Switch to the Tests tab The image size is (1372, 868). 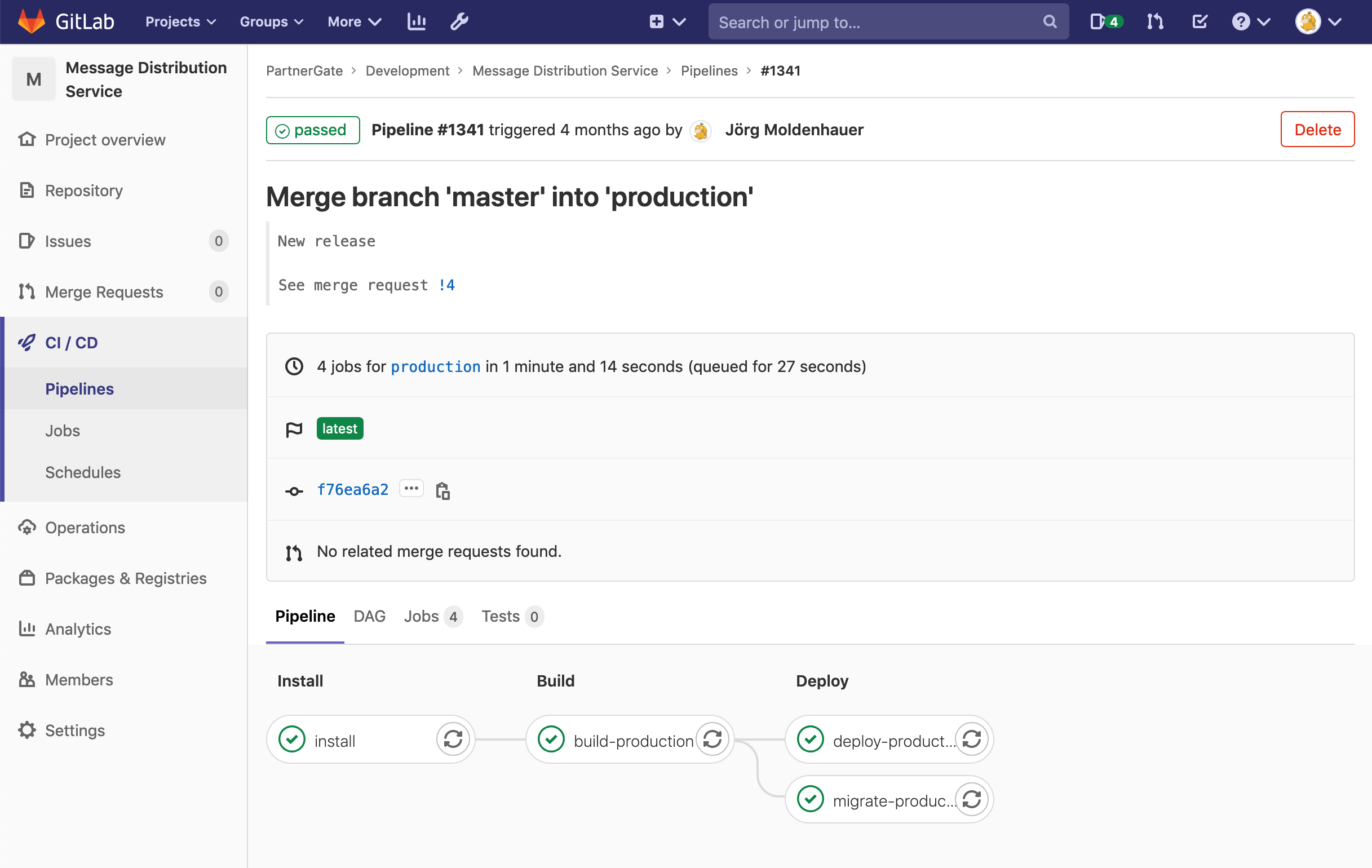click(512, 616)
